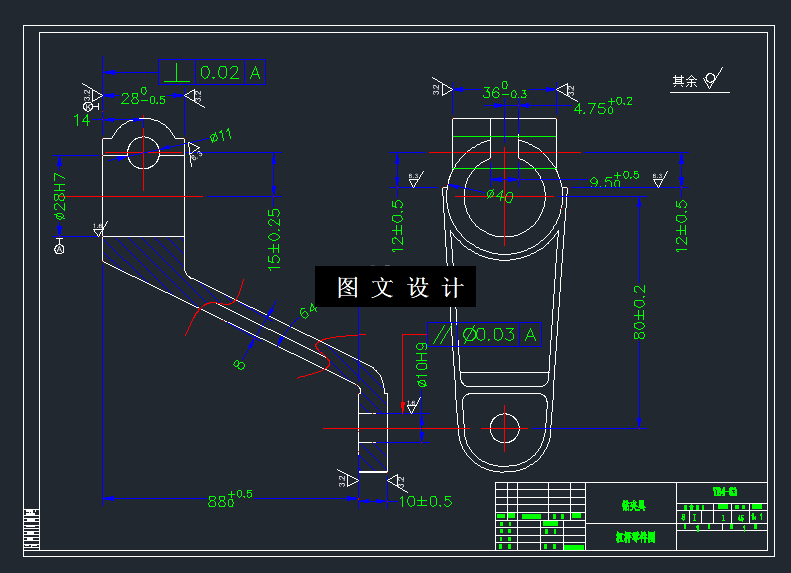Select the drawing number in the title block's top cell
The width and height of the screenshot is (791, 573).
725,491
